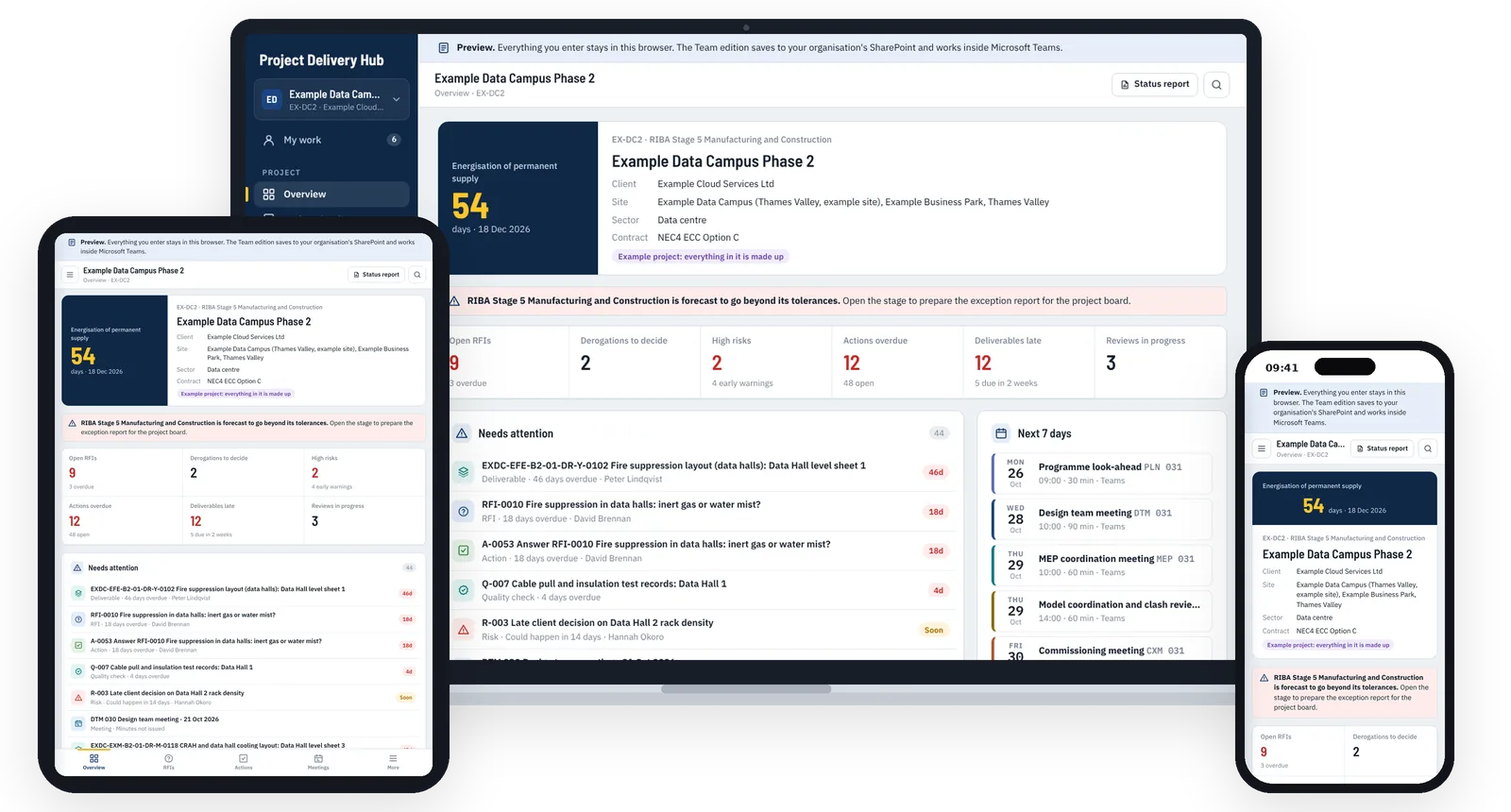Switch to the Meetings tab on tablet
The width and height of the screenshot is (1511, 812).
coord(318,762)
